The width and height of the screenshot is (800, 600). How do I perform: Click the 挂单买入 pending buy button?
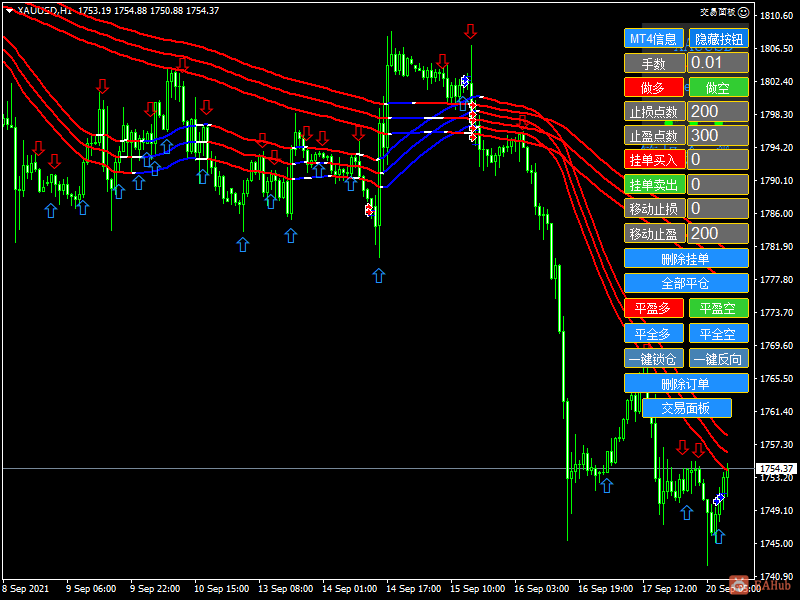tap(654, 160)
